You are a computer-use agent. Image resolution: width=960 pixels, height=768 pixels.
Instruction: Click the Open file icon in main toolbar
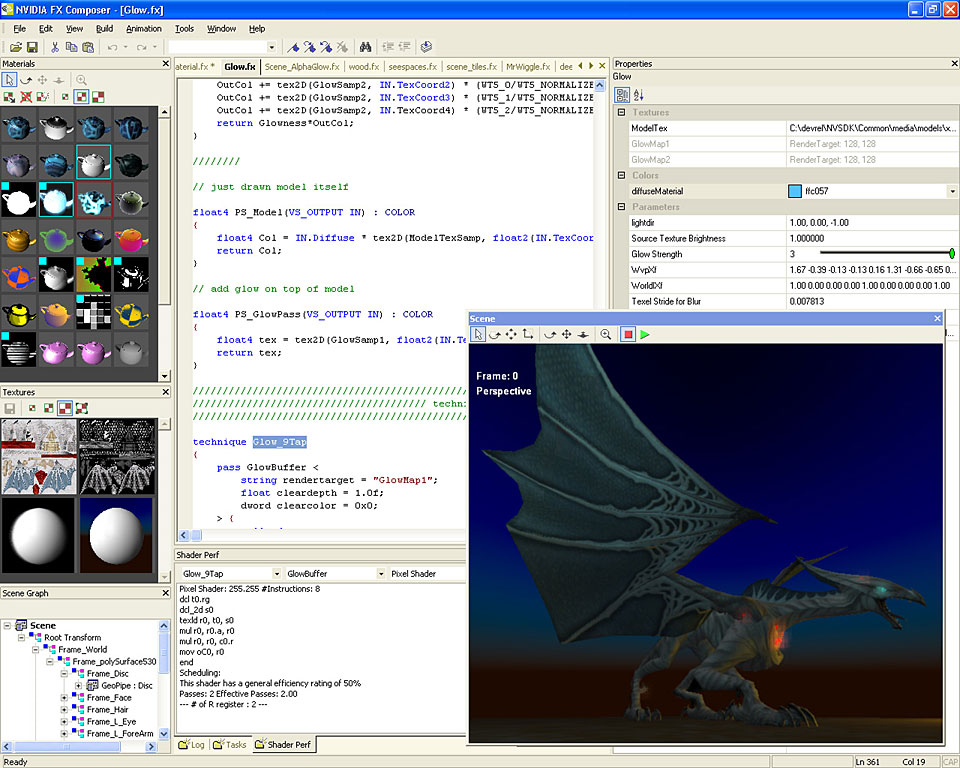pos(16,47)
